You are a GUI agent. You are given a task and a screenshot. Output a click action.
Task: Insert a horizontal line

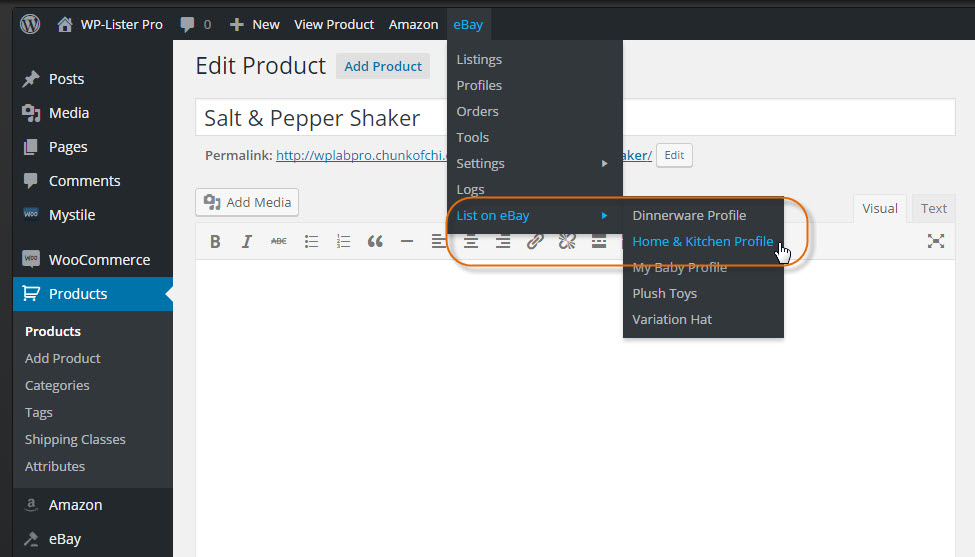[x=407, y=241]
